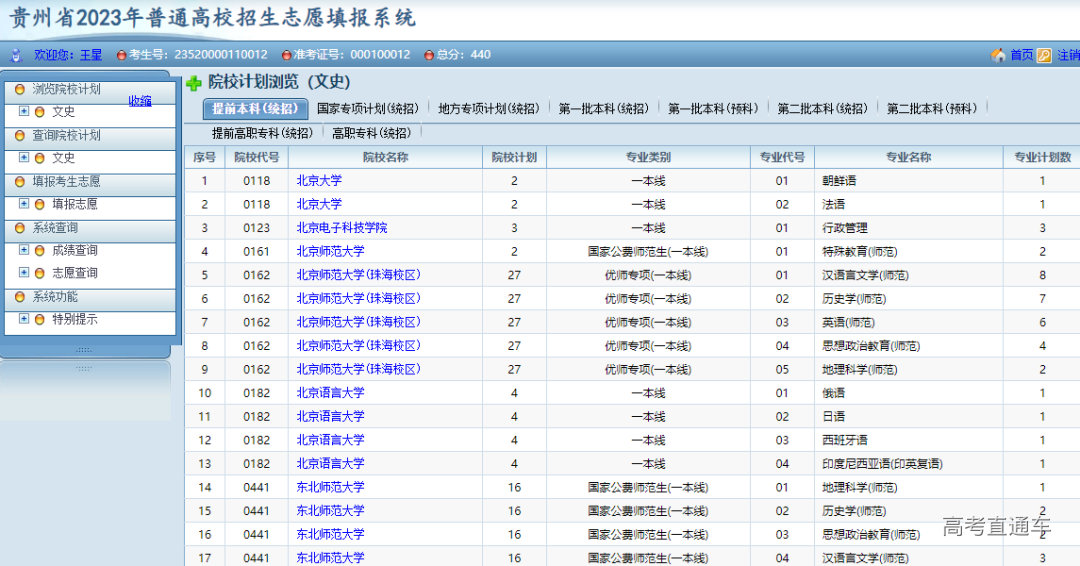
Task: Click the 注销 logout link
Action: click(x=1067, y=55)
